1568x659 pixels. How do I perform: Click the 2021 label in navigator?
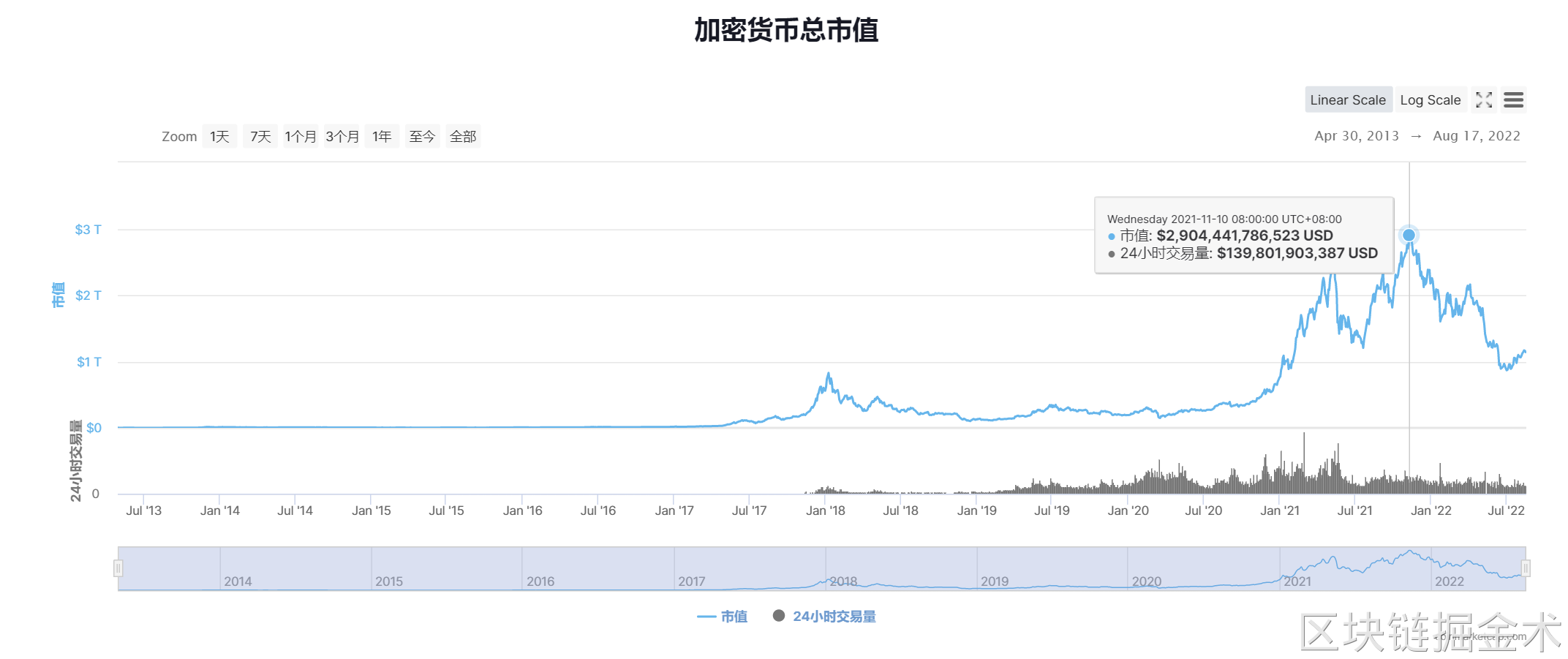point(1297,581)
